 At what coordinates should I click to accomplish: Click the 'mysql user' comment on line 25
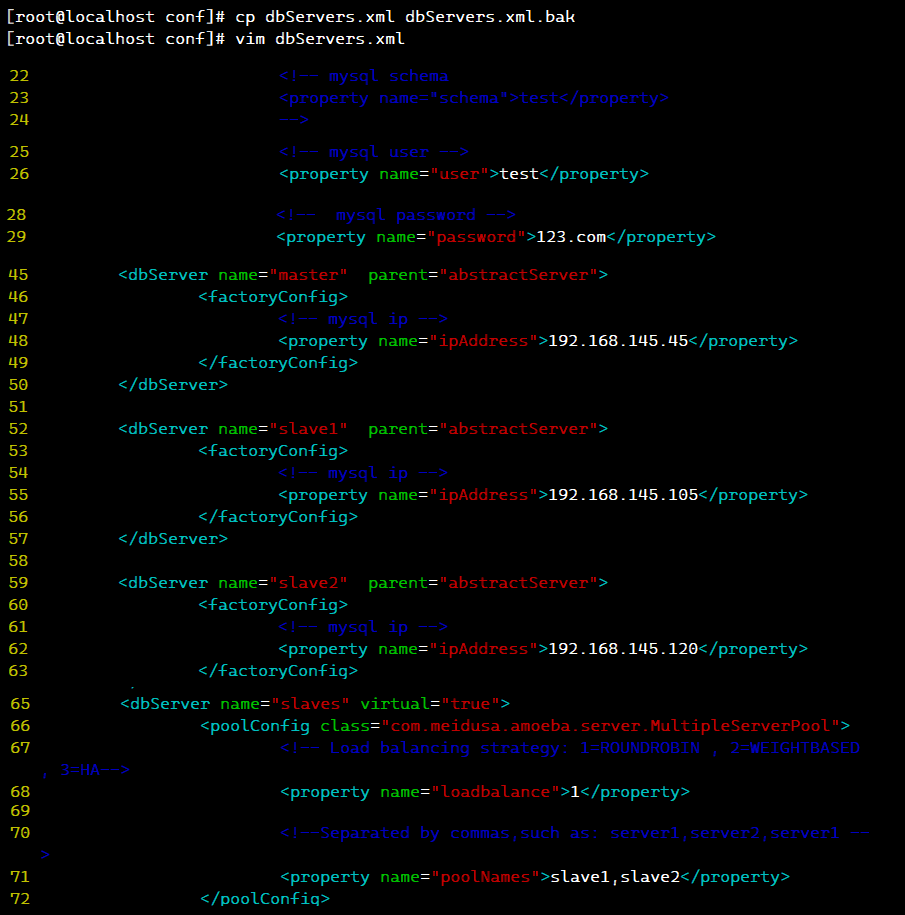tap(373, 152)
